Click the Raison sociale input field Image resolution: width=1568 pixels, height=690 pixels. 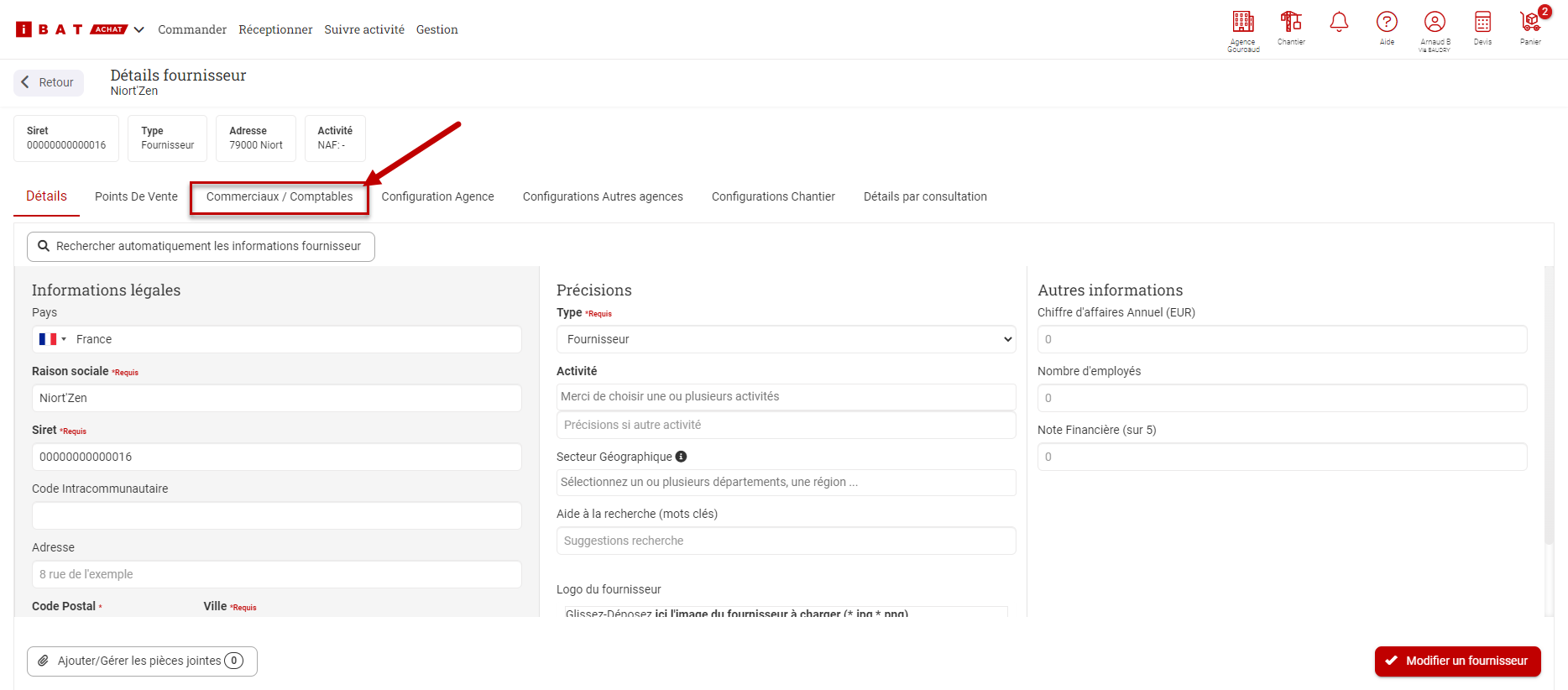(276, 398)
